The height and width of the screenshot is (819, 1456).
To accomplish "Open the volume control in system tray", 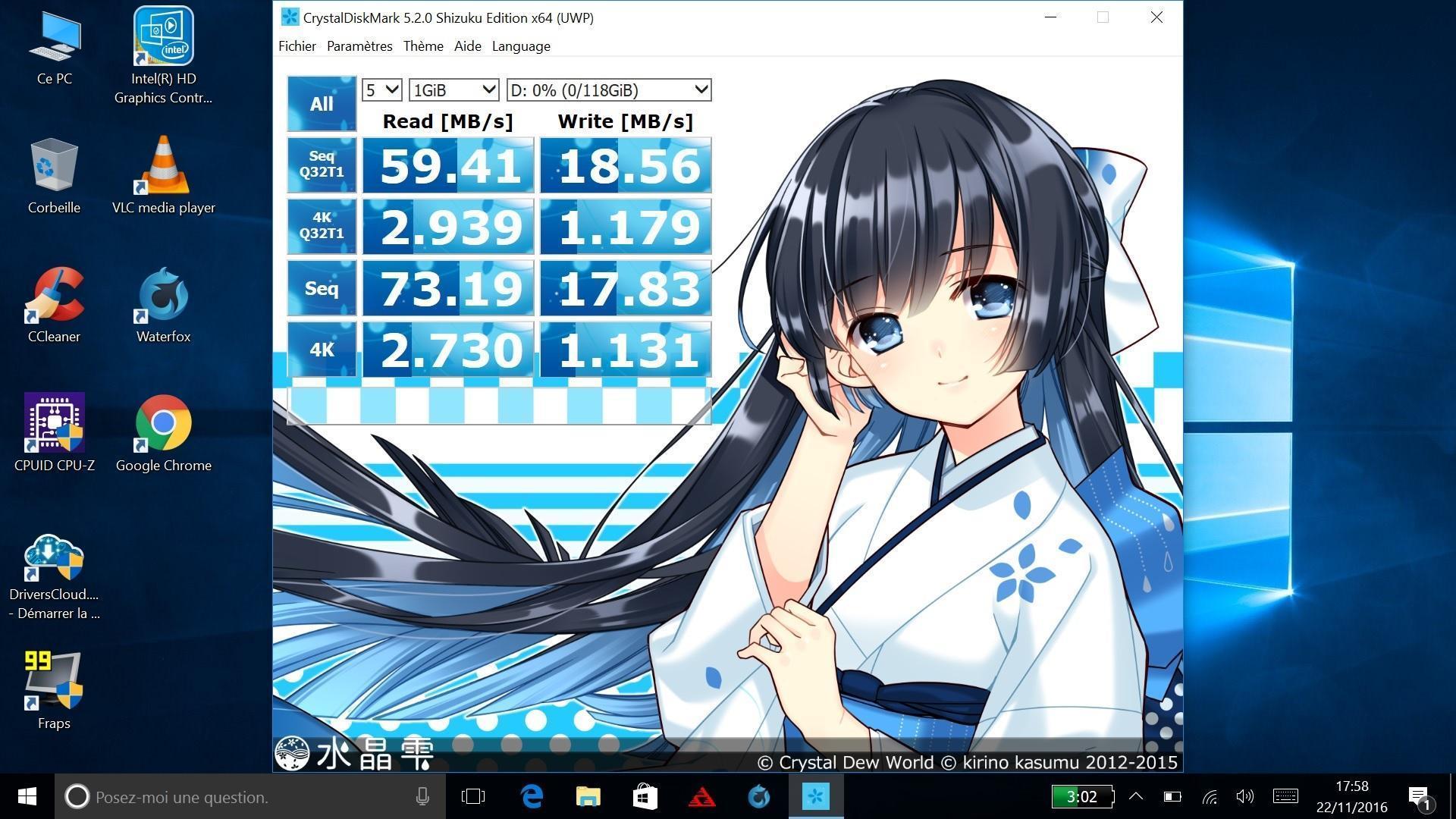I will pos(1244,796).
